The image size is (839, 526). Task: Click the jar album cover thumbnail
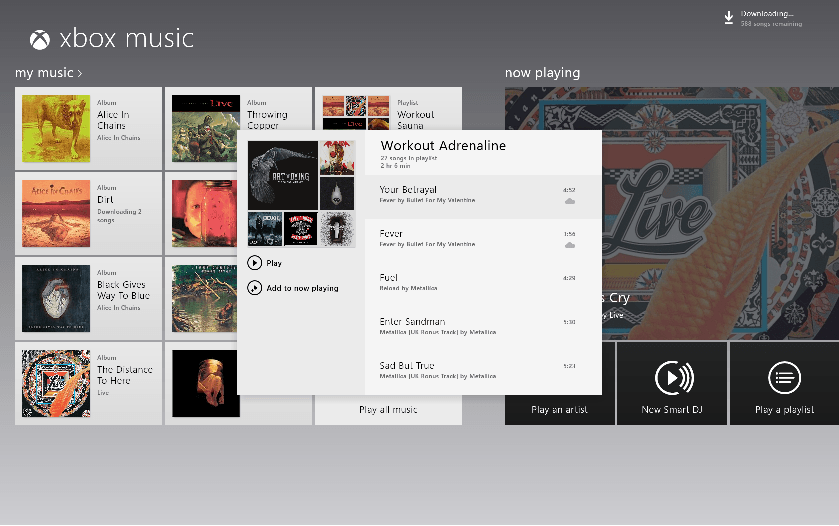tap(204, 214)
